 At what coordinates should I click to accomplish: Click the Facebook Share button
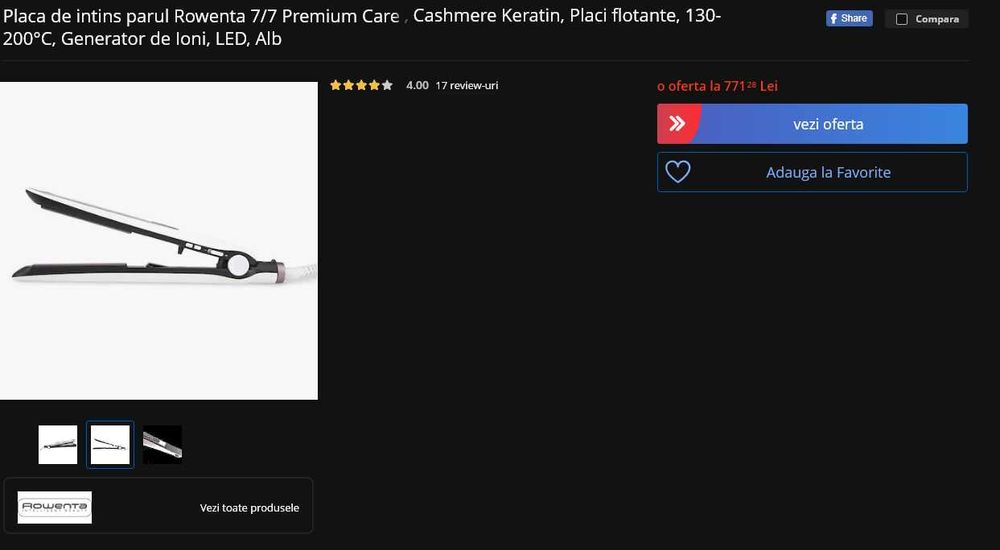(x=849, y=19)
